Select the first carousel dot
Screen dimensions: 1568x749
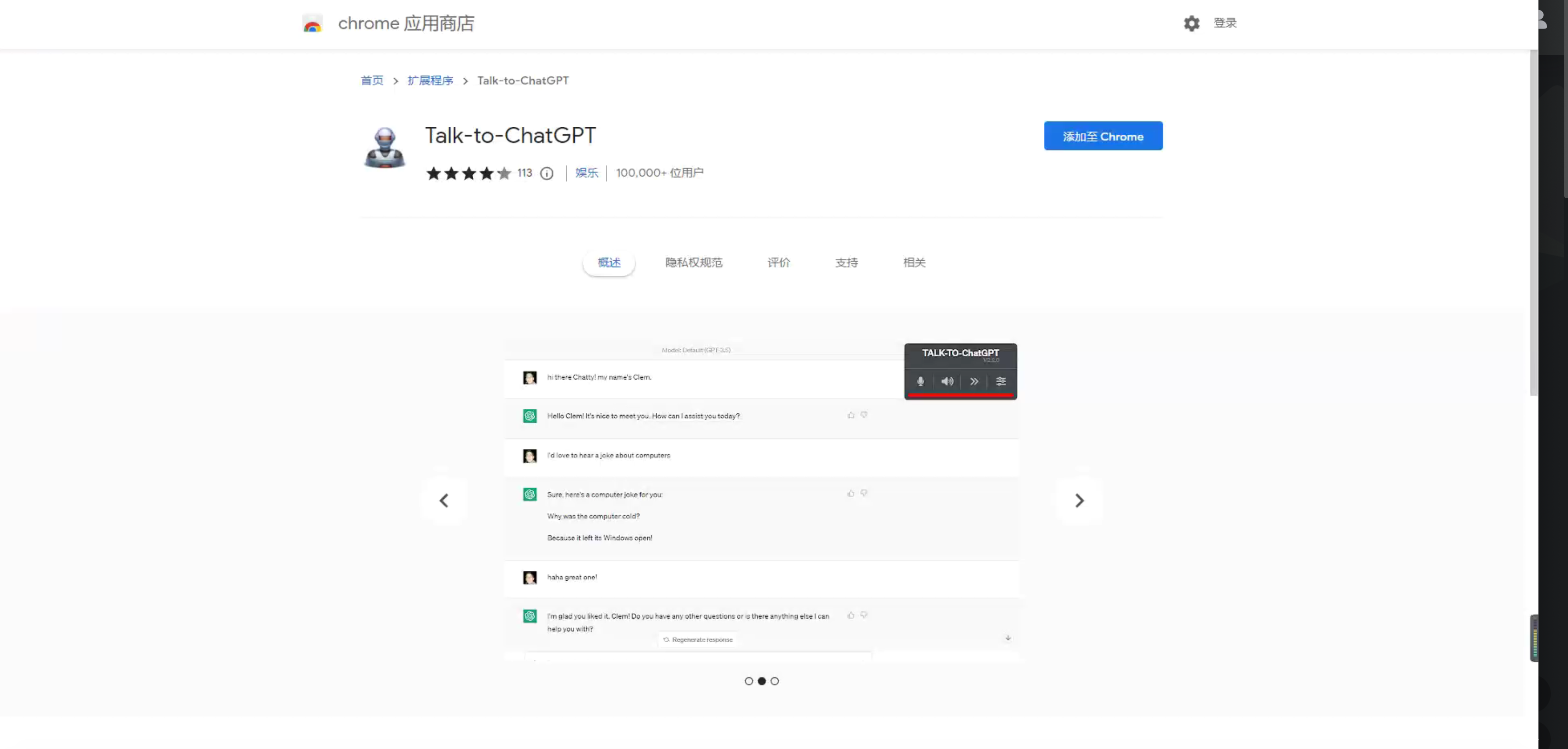coord(749,681)
